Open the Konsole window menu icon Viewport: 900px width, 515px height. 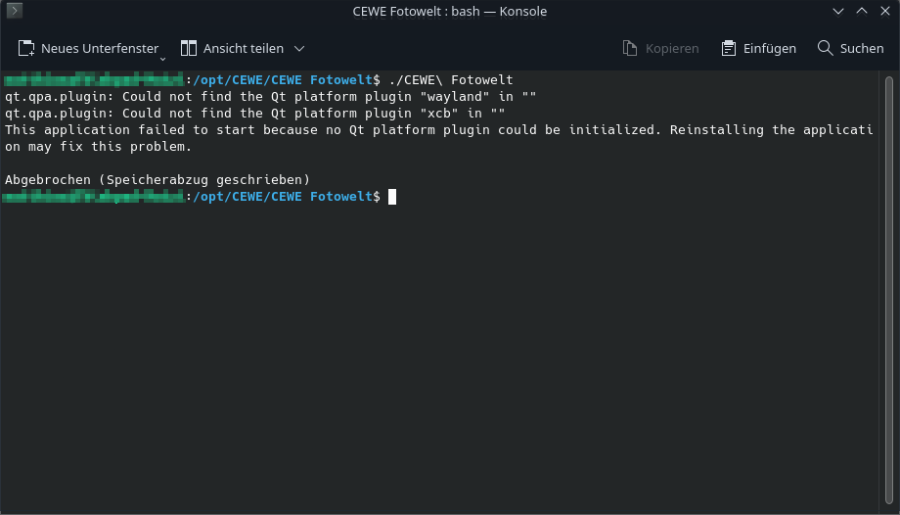[x=14, y=12]
